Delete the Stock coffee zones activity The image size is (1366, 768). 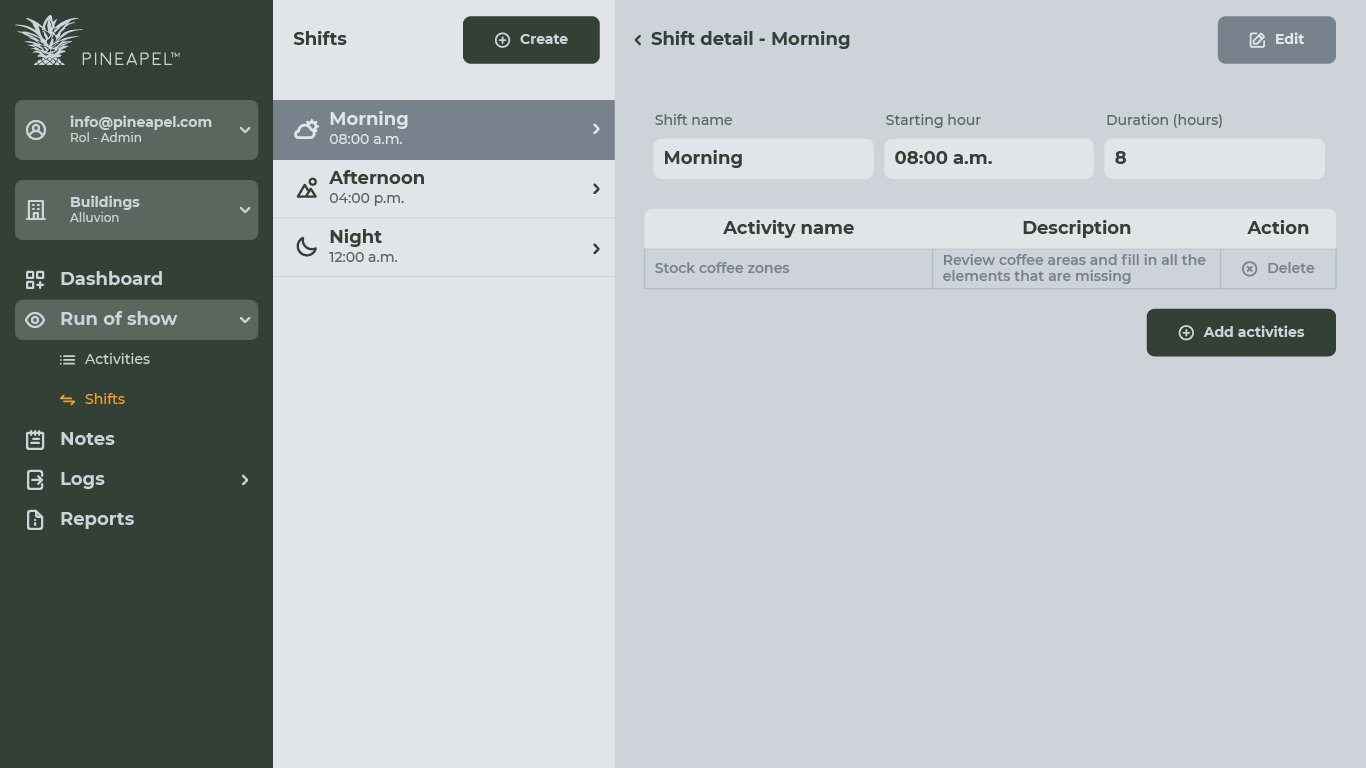[1278, 269]
